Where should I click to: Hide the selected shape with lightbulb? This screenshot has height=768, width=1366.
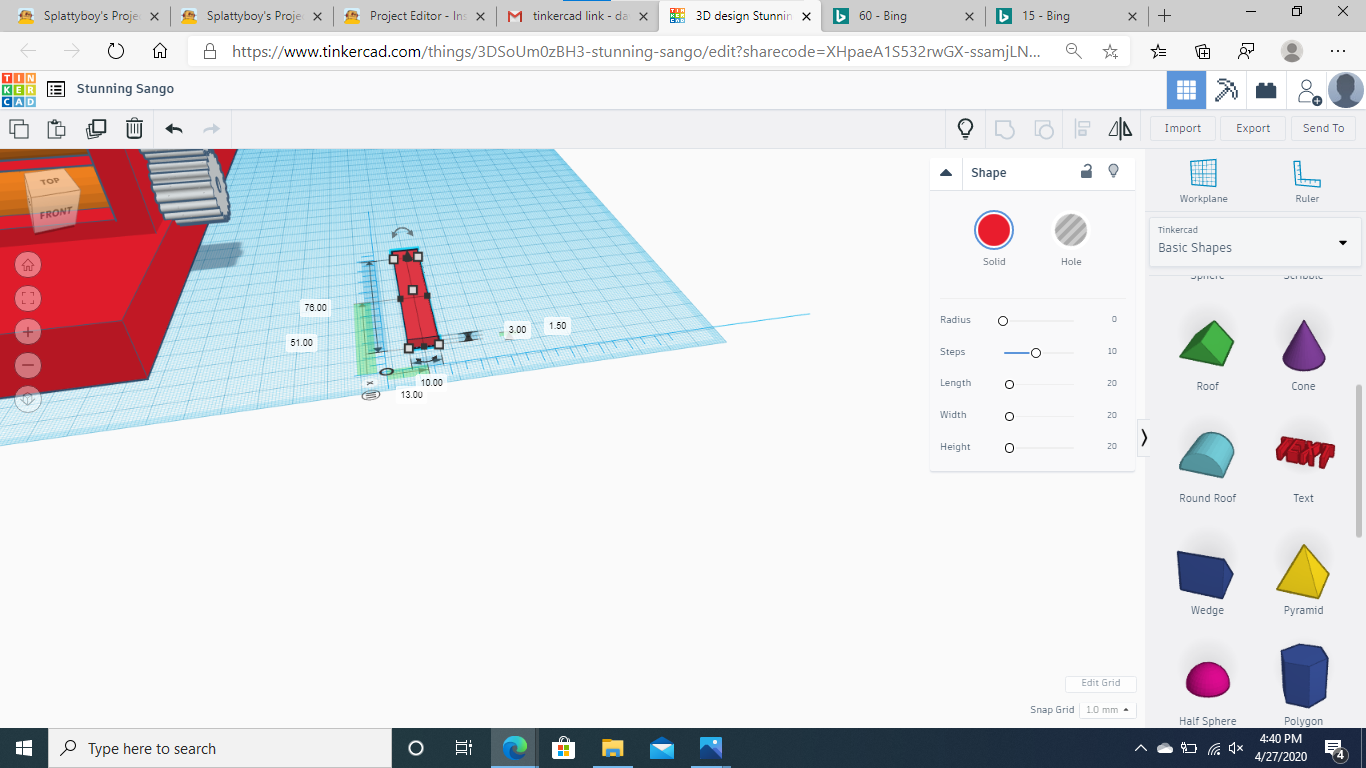point(1114,172)
